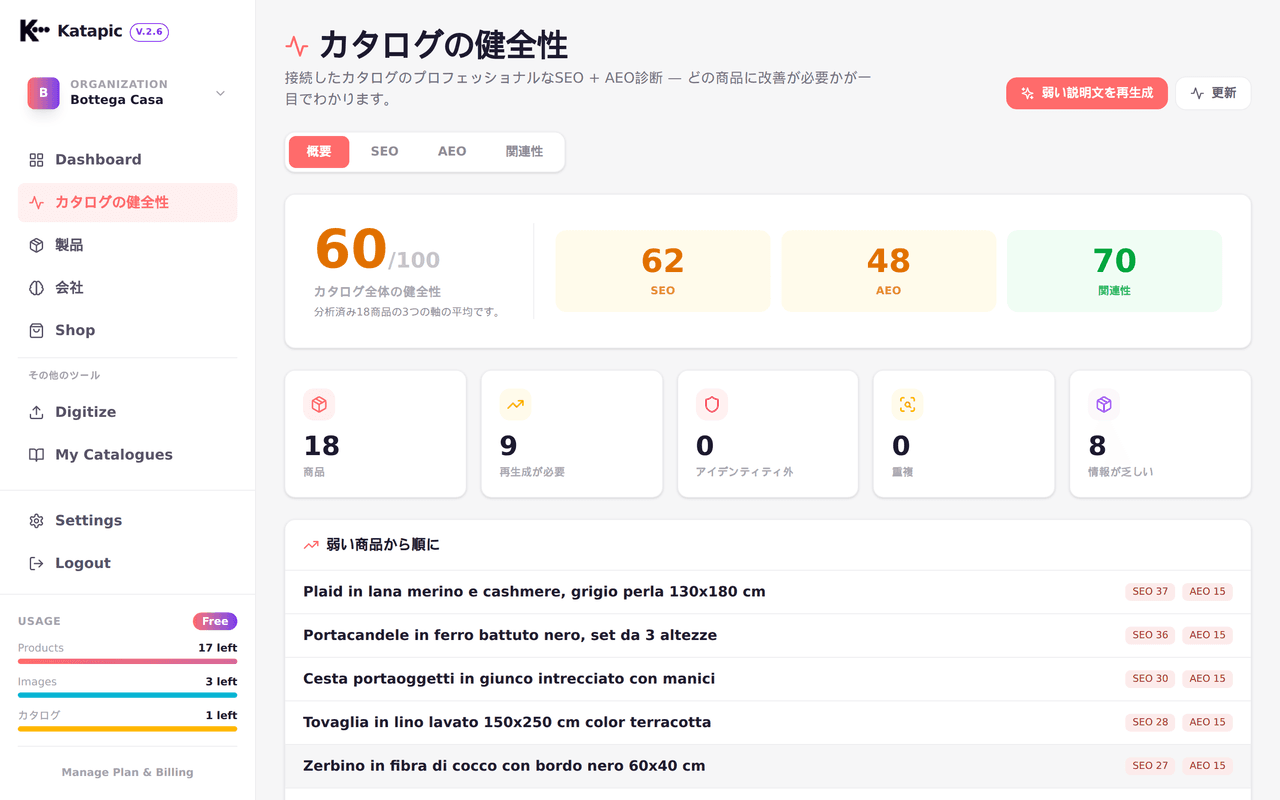Open the Cesta portaoggetti in giunco row

pyautogui.click(x=768, y=679)
